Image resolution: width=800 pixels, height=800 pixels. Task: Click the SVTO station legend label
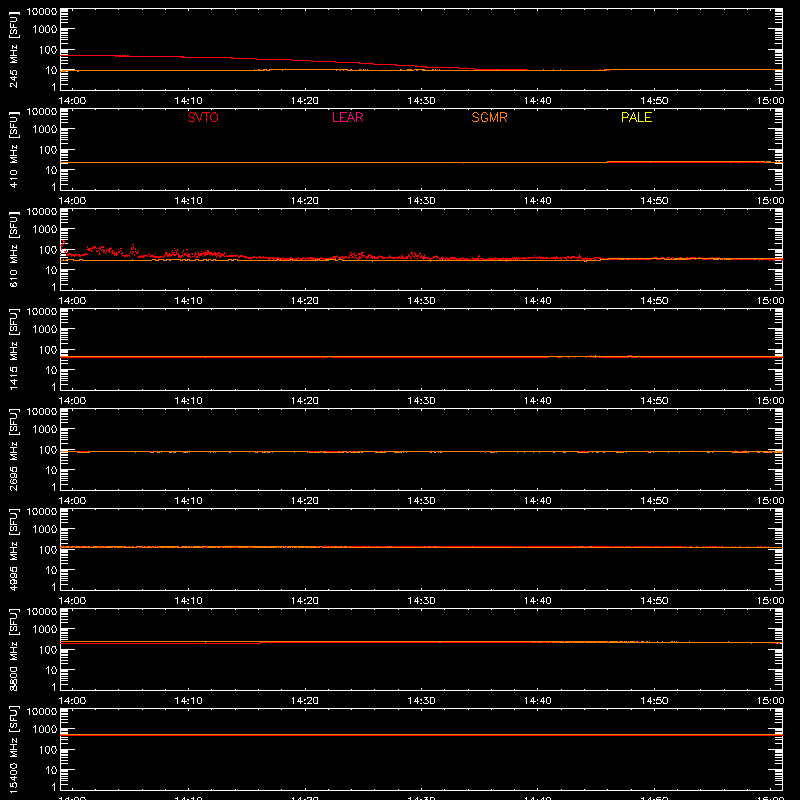tap(203, 117)
